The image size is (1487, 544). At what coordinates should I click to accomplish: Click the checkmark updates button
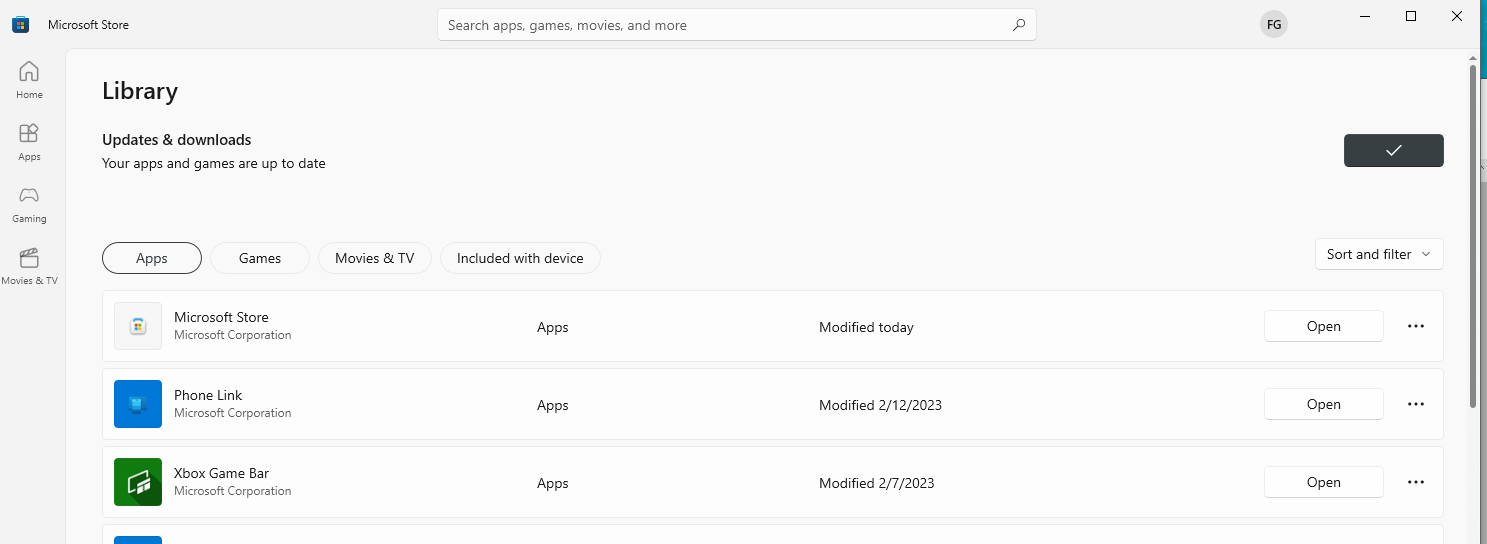pos(1393,150)
